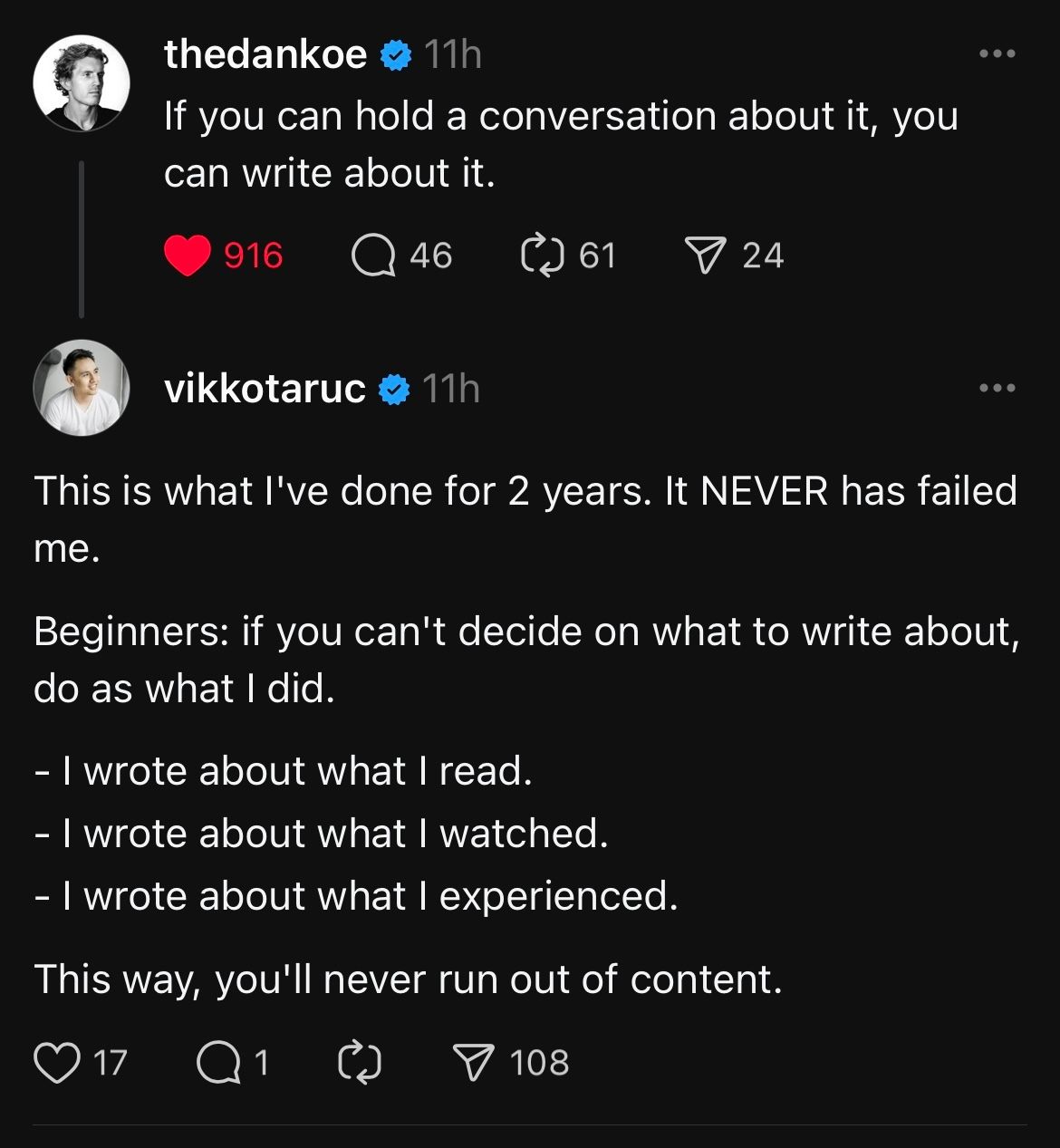Click thedankoe's blue verified badge
This screenshot has height=1148, width=1060.
tap(395, 56)
